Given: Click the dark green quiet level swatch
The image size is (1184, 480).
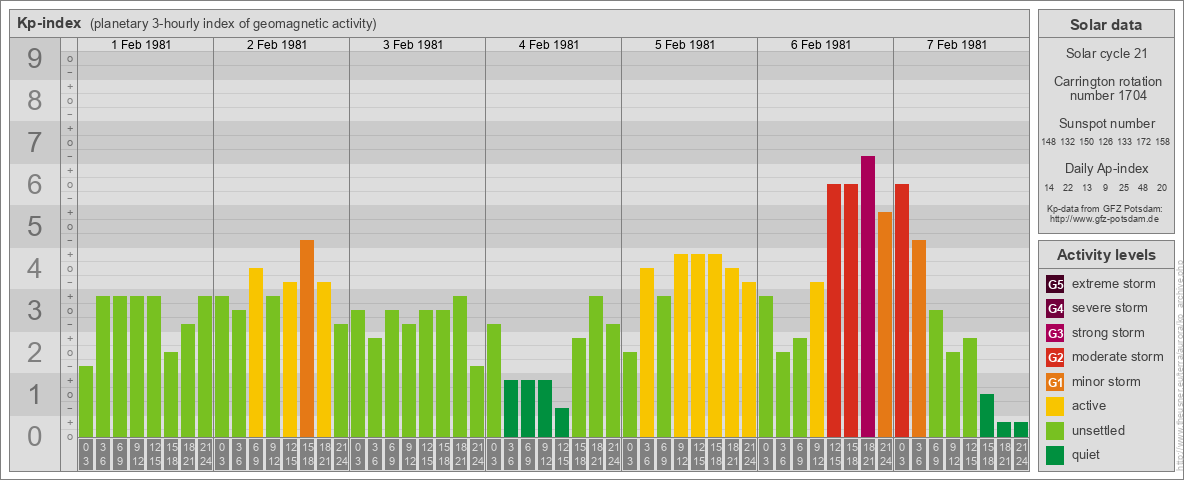Looking at the screenshot, I should click(1055, 455).
